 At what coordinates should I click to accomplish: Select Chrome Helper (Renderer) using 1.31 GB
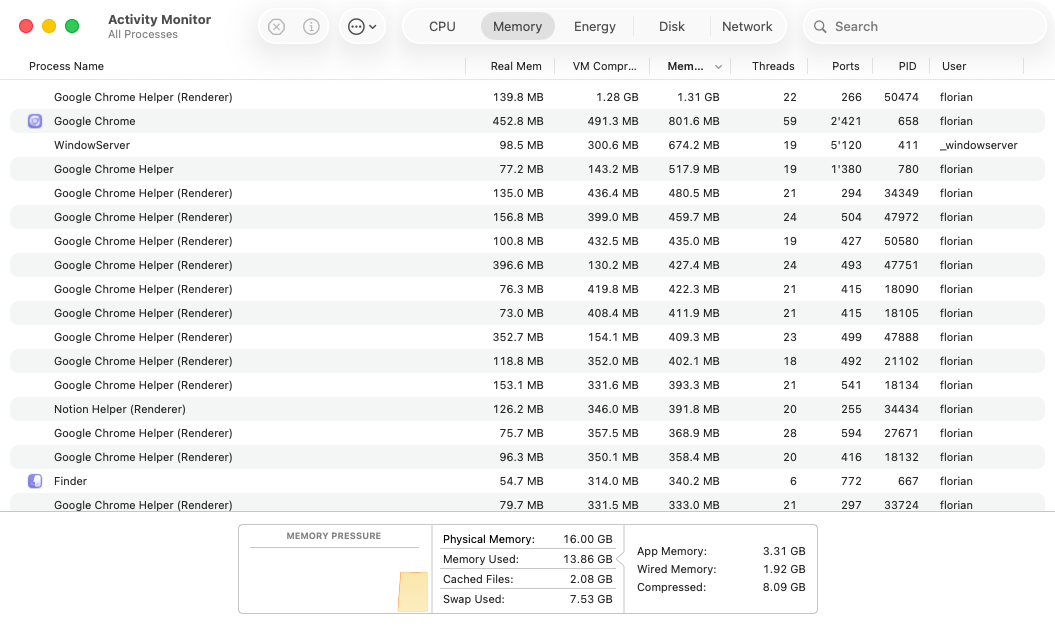pyautogui.click(x=528, y=97)
